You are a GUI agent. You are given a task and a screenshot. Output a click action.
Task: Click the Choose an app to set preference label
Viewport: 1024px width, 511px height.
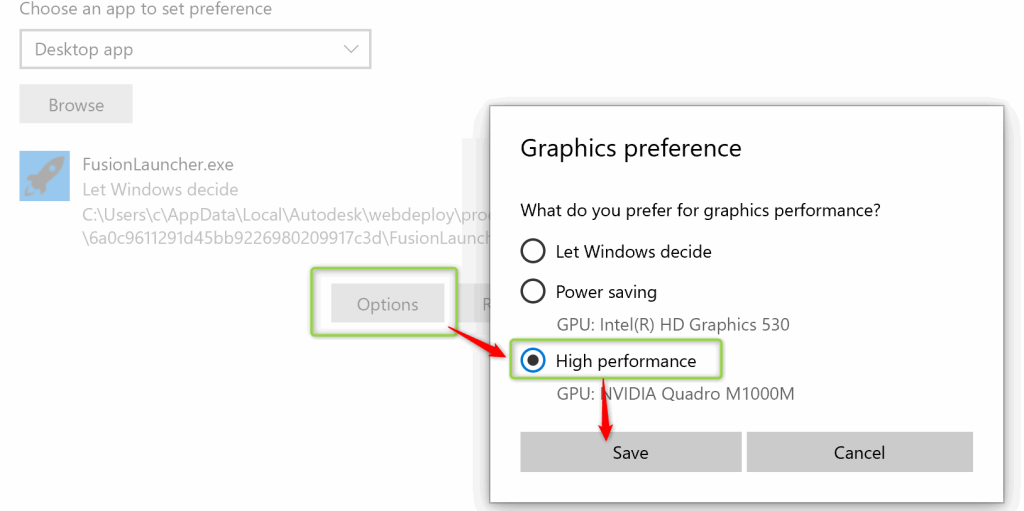146,9
